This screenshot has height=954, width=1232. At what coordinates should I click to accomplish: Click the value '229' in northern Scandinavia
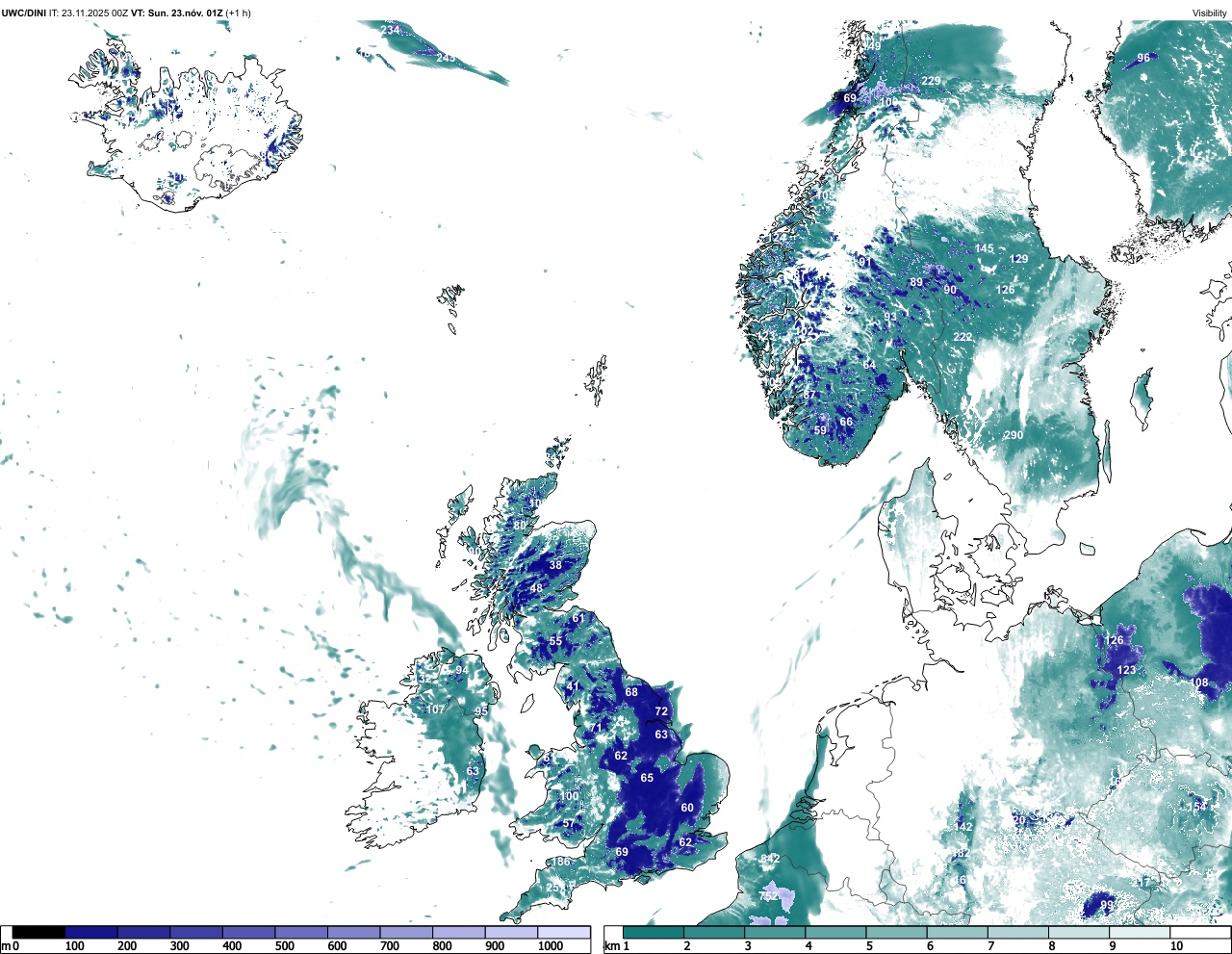[x=931, y=81]
